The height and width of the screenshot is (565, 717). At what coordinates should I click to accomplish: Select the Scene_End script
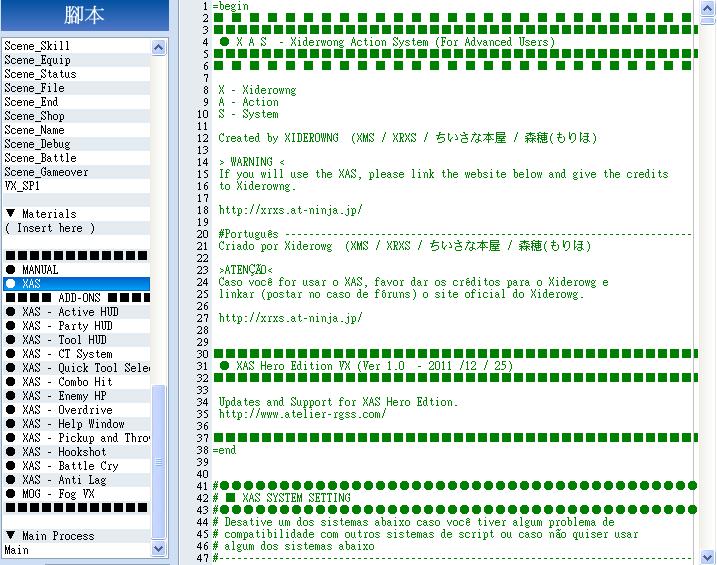pos(76,102)
